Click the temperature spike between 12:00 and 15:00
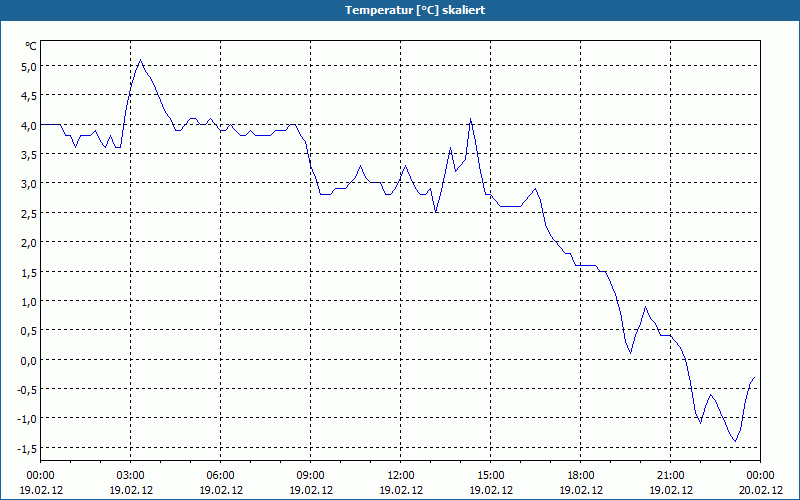This screenshot has height=500, width=800. pyautogui.click(x=470, y=119)
